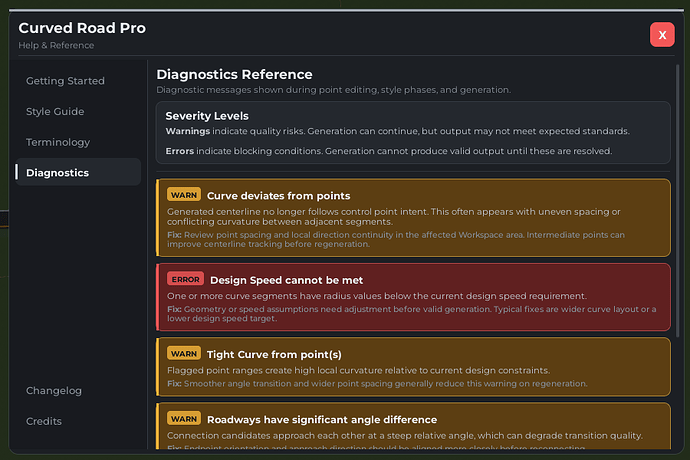Click the Severity Levels heading
The height and width of the screenshot is (460, 690).
[x=207, y=116]
